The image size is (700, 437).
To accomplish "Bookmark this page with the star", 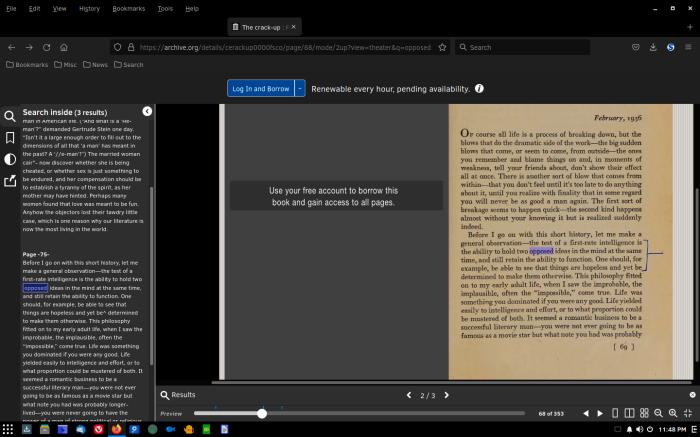I will [x=442, y=47].
